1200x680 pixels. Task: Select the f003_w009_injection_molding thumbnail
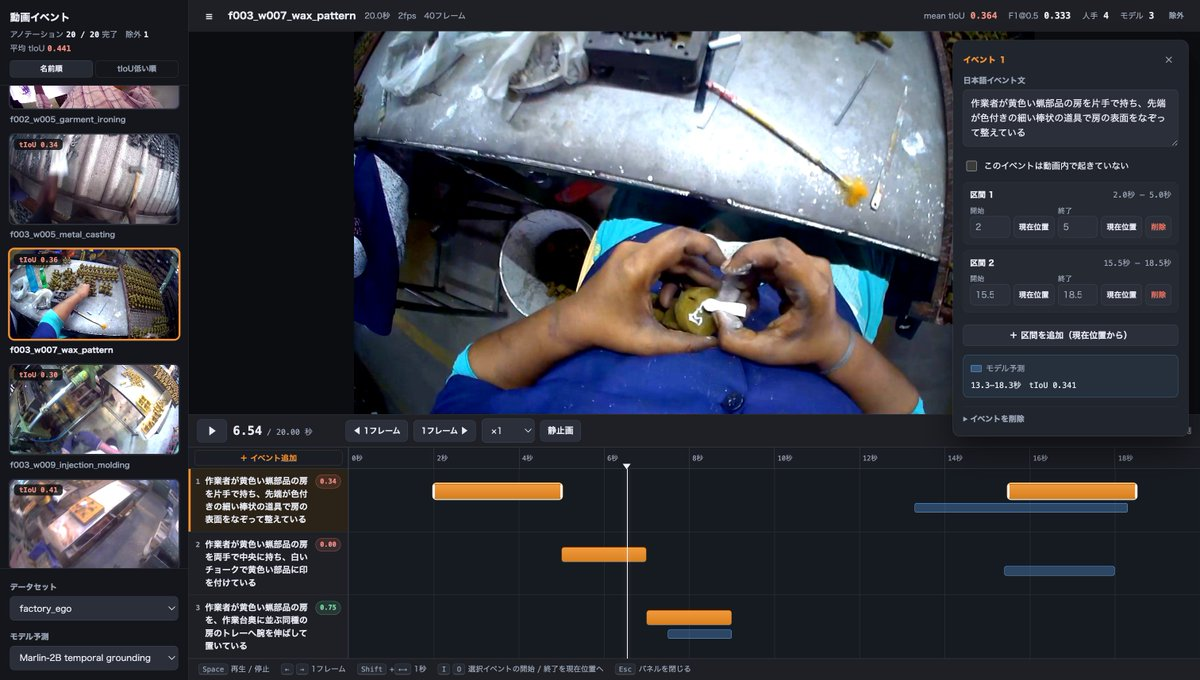(x=94, y=409)
